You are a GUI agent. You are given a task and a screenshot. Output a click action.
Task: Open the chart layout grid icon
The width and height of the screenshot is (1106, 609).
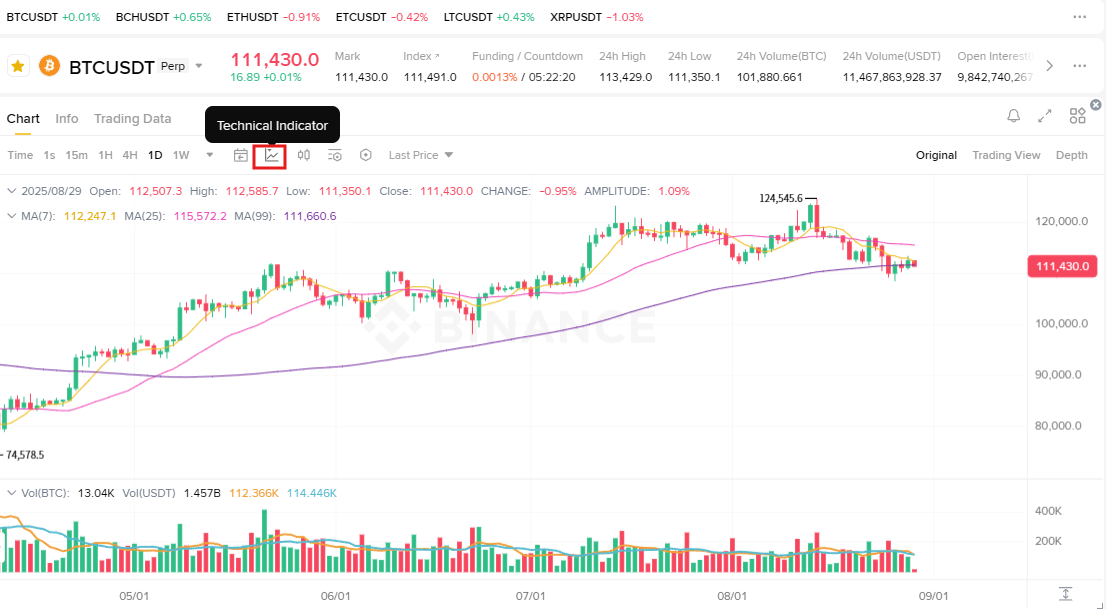pyautogui.click(x=1077, y=116)
